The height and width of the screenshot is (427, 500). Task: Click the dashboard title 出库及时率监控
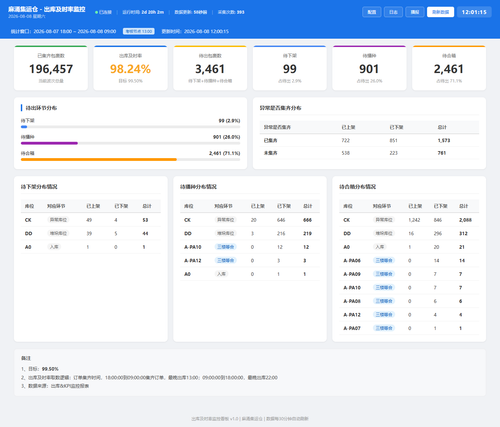point(64,9)
